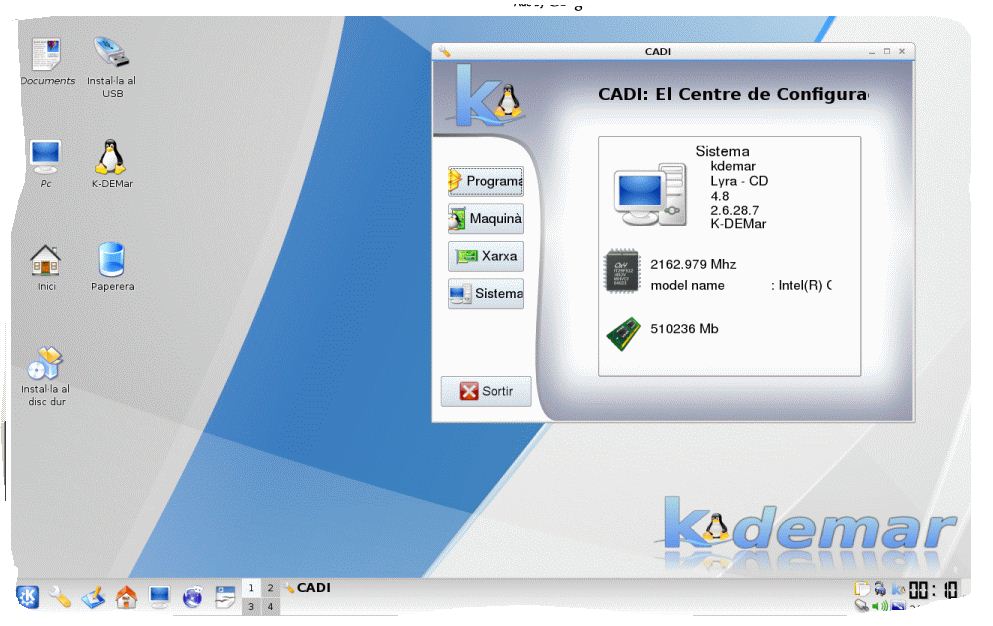
Task: Click the "Sistema" heading in info panel
Action: 722,151
